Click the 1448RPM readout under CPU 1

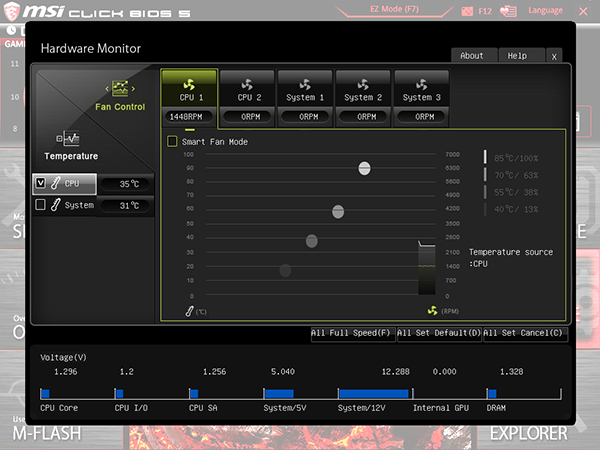[189, 117]
